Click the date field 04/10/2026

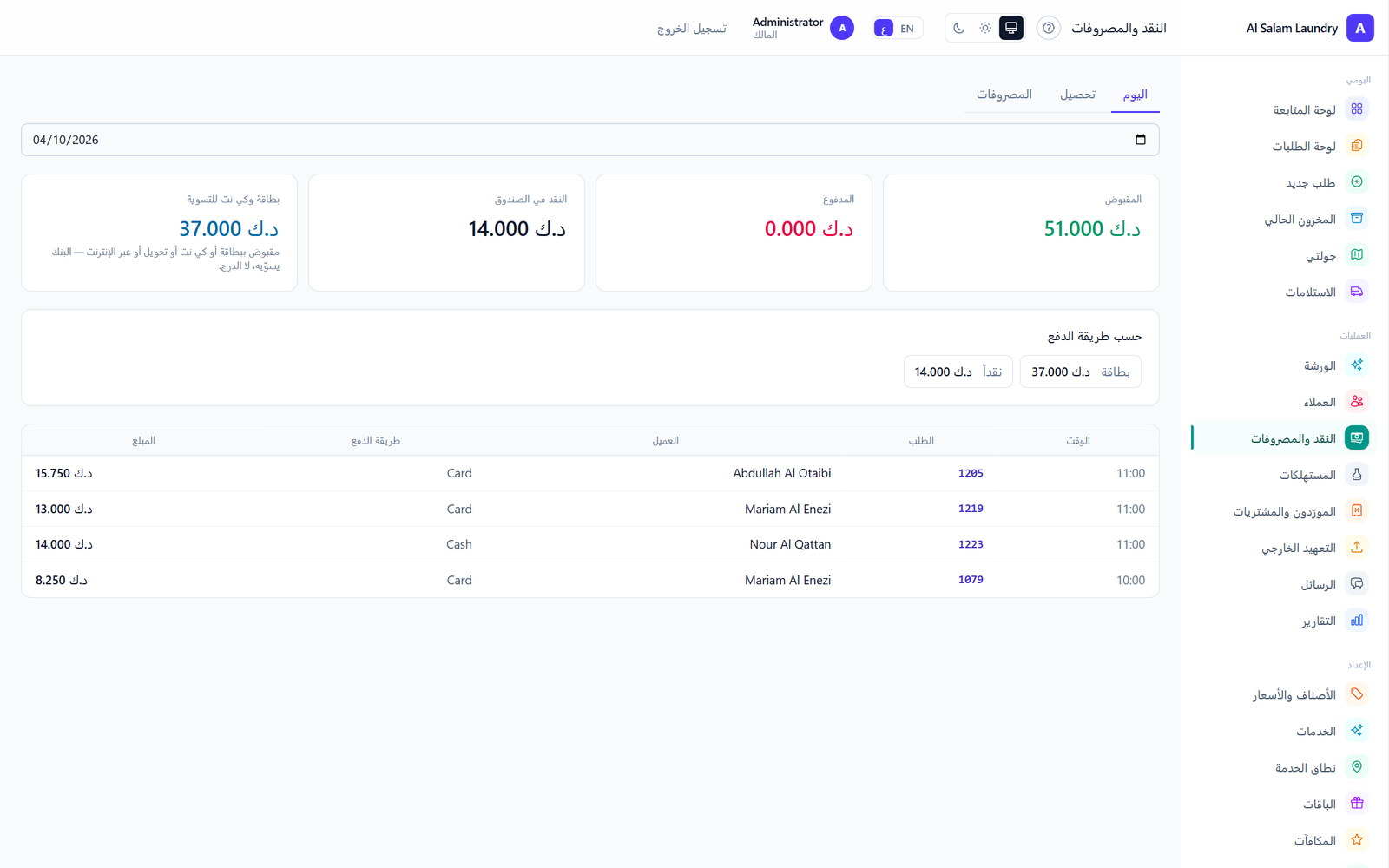(590, 140)
